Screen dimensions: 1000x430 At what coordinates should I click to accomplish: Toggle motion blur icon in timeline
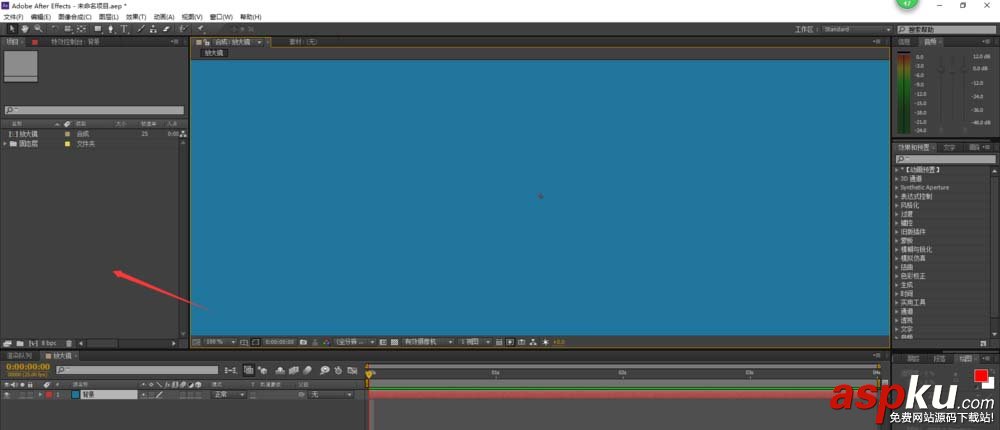pyautogui.click(x=307, y=370)
